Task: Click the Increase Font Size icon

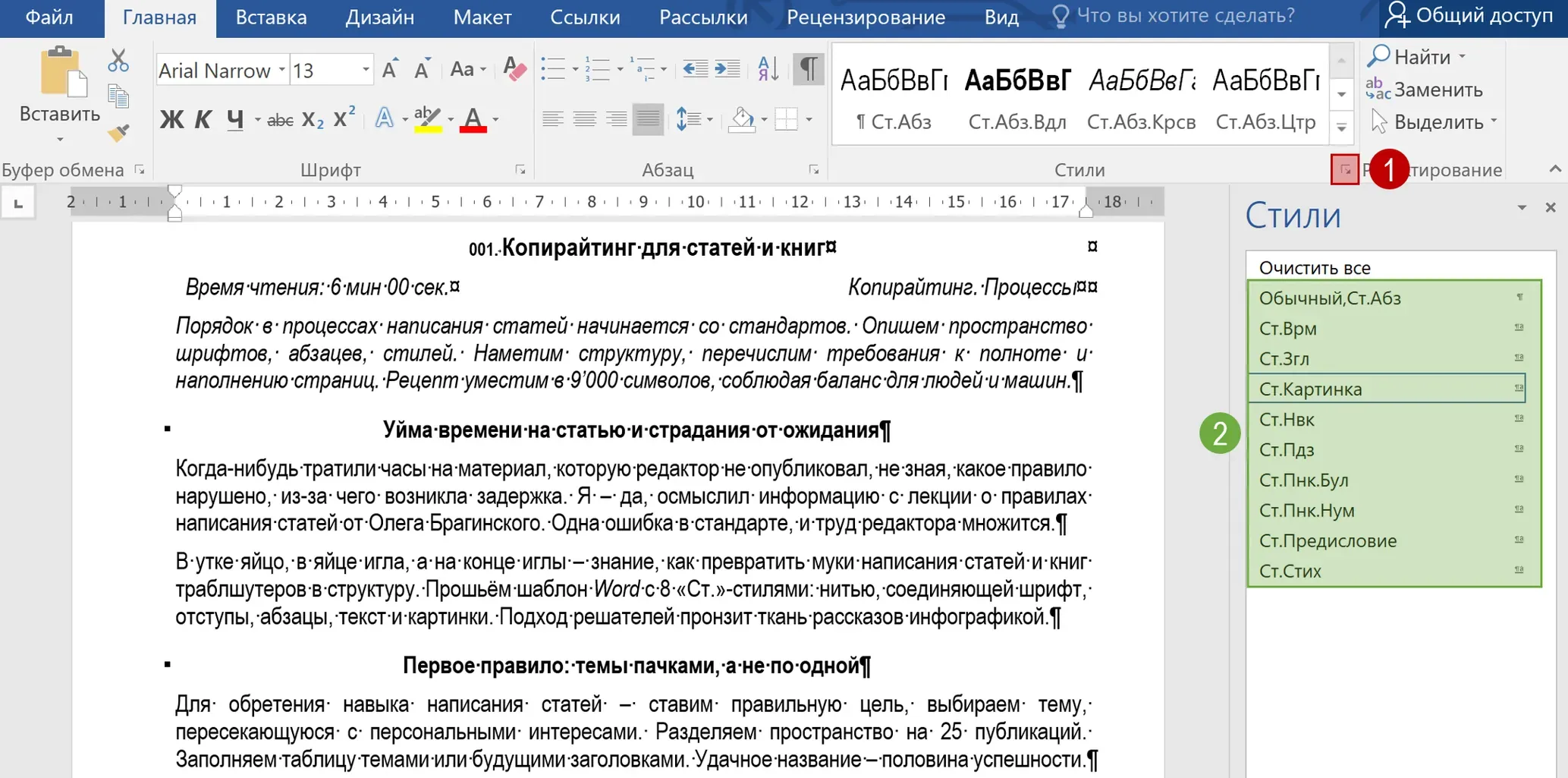Action: 390,70
